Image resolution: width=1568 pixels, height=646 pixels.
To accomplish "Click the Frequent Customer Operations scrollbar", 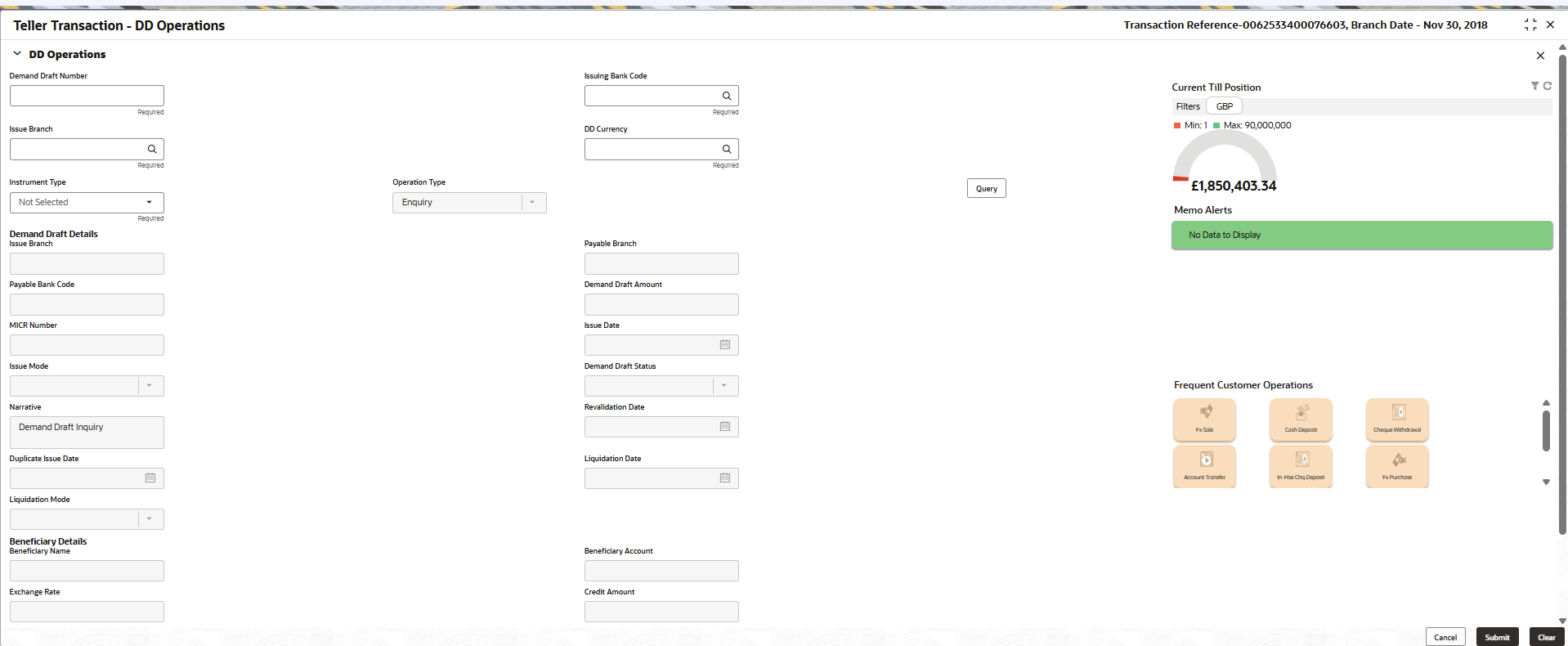I will click(x=1546, y=431).
